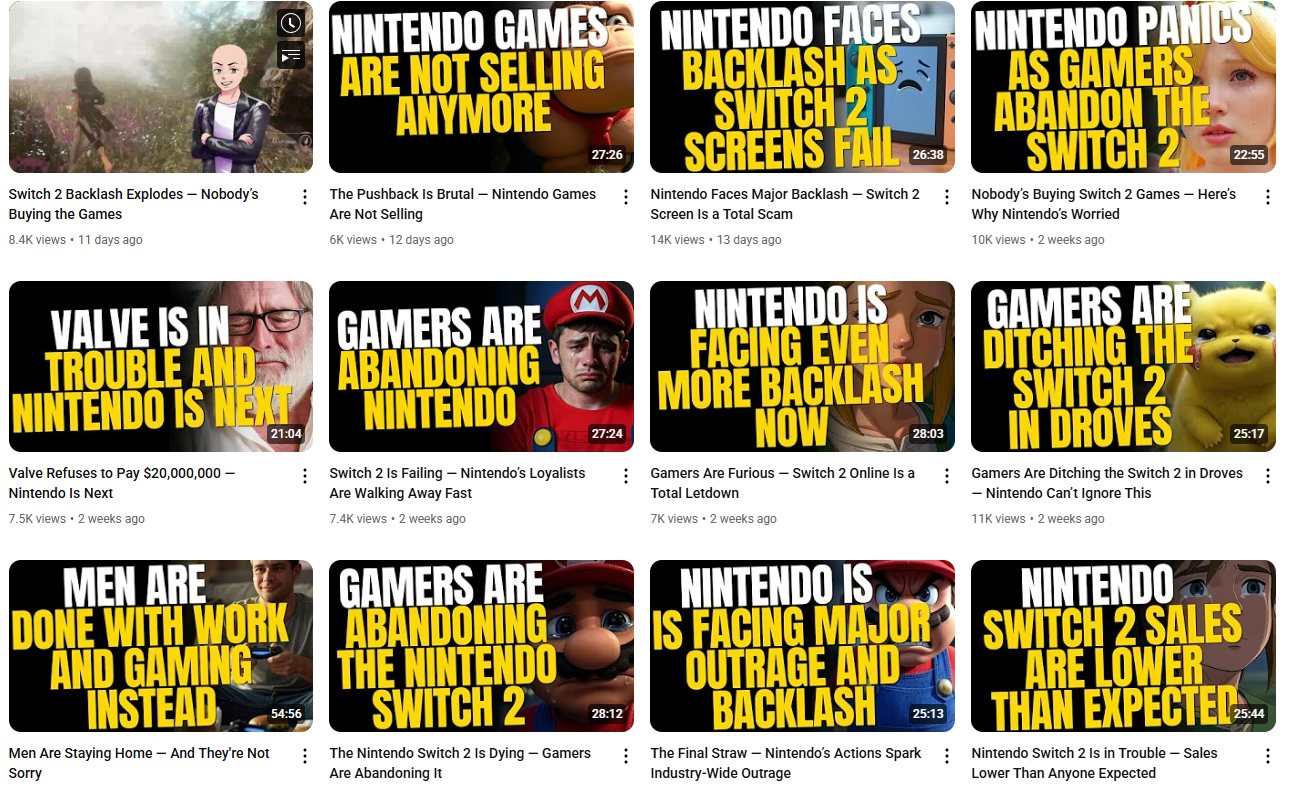Viewport: 1289px width, 785px height.
Task: Click title 'The Nintendo Switch 2 Is Dying'
Action: (460, 763)
